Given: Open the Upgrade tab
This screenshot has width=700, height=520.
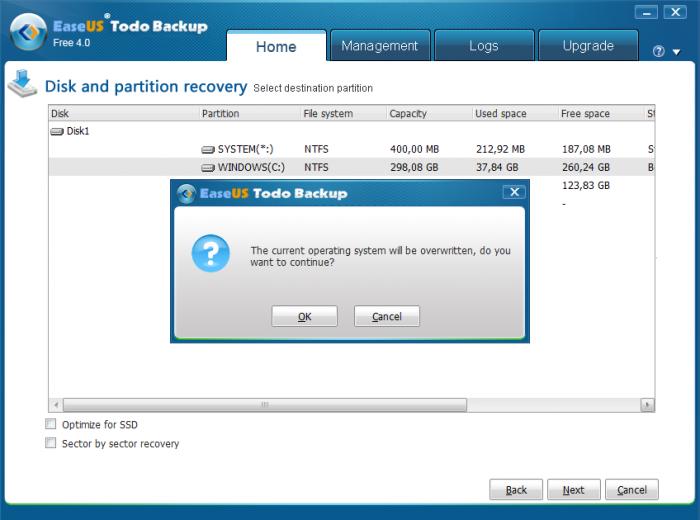Looking at the screenshot, I should [x=588, y=46].
